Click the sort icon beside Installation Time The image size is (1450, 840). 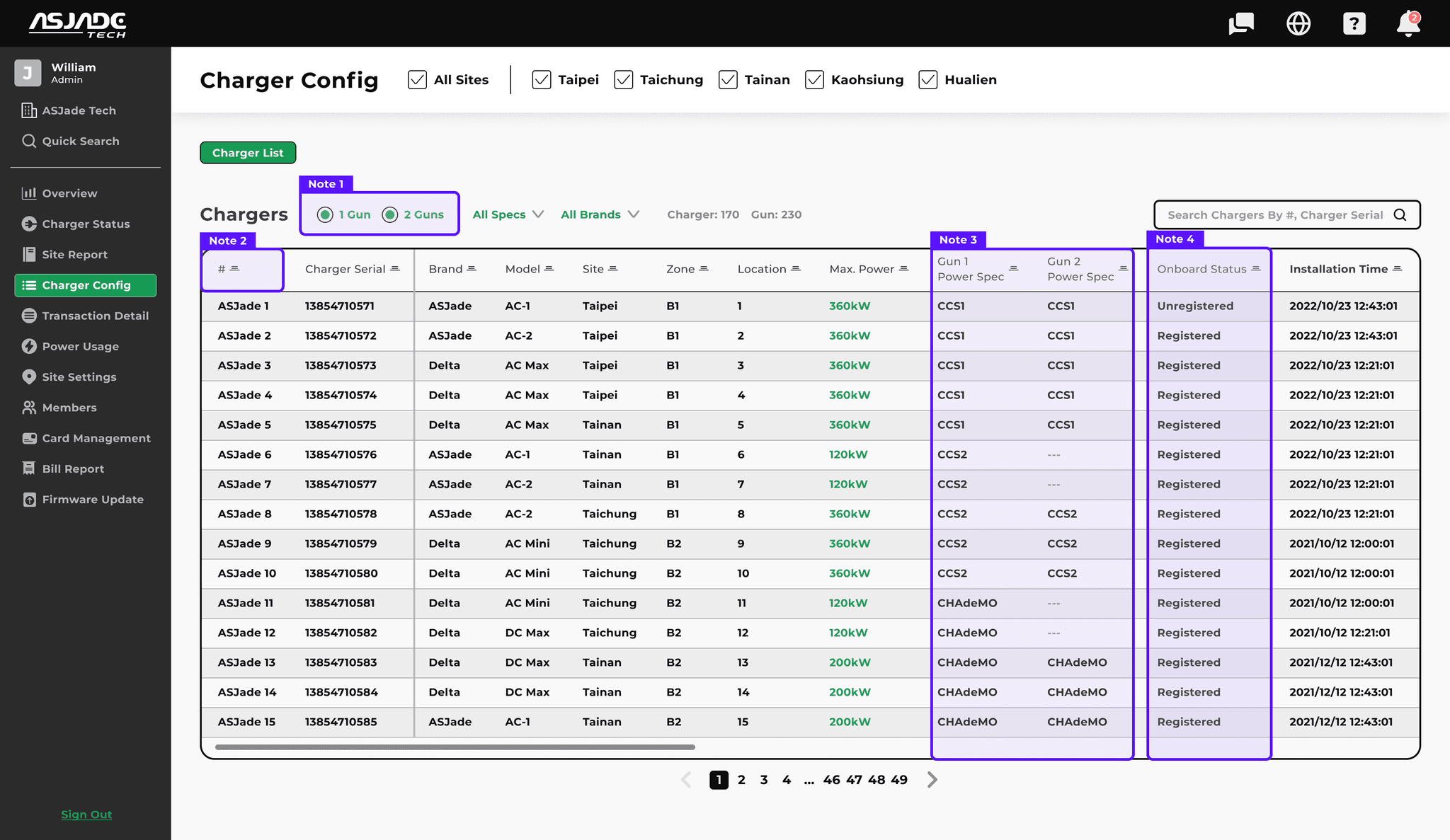click(1397, 269)
